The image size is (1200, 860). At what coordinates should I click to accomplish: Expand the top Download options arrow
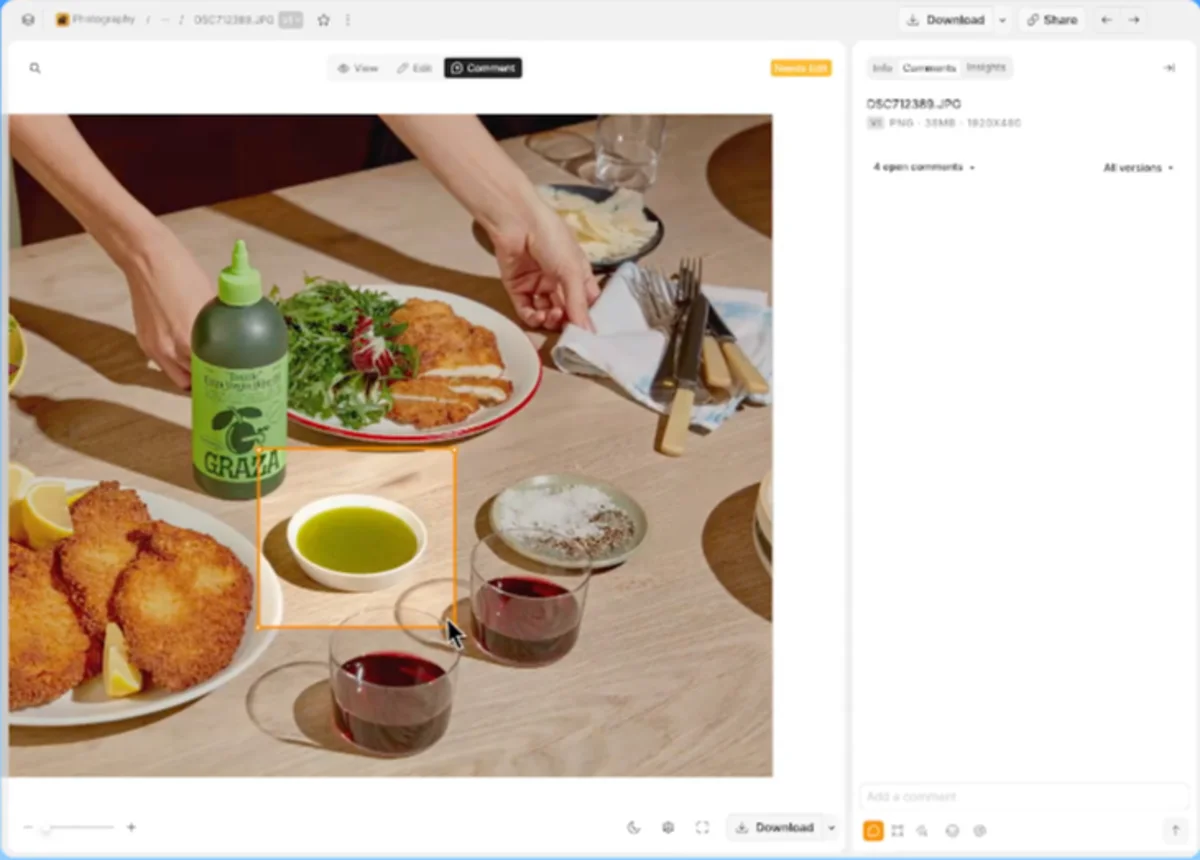click(1002, 20)
